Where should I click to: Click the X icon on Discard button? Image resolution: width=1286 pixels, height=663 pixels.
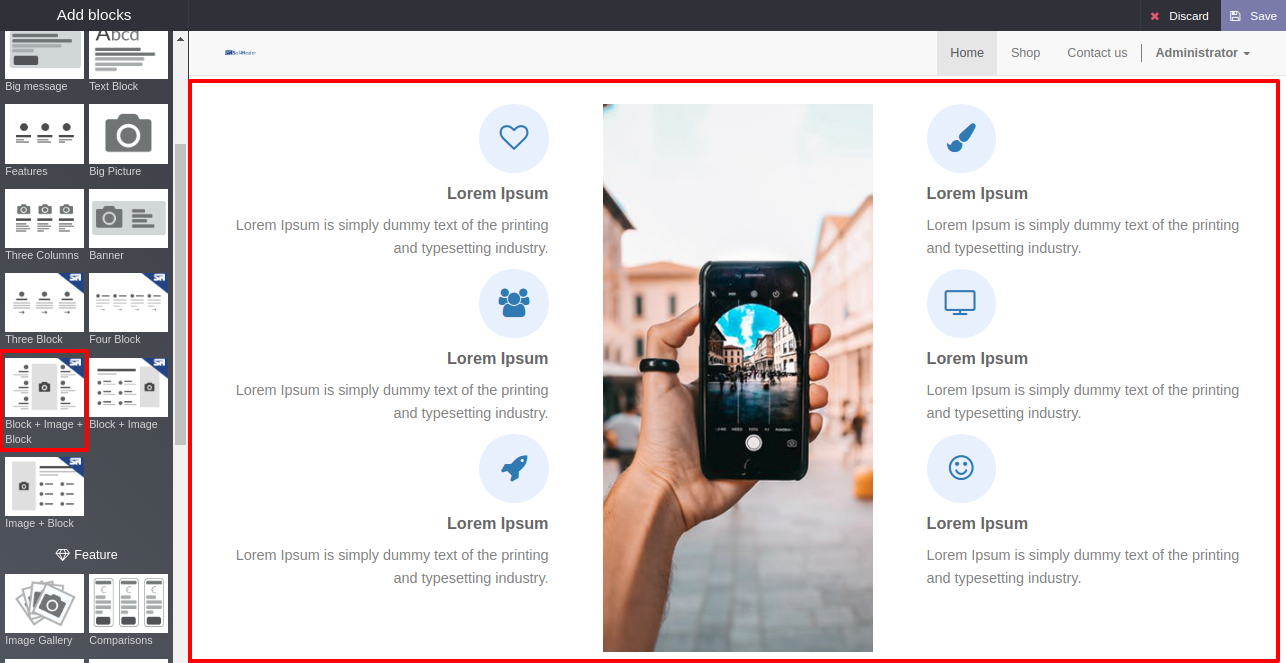pyautogui.click(x=1155, y=16)
